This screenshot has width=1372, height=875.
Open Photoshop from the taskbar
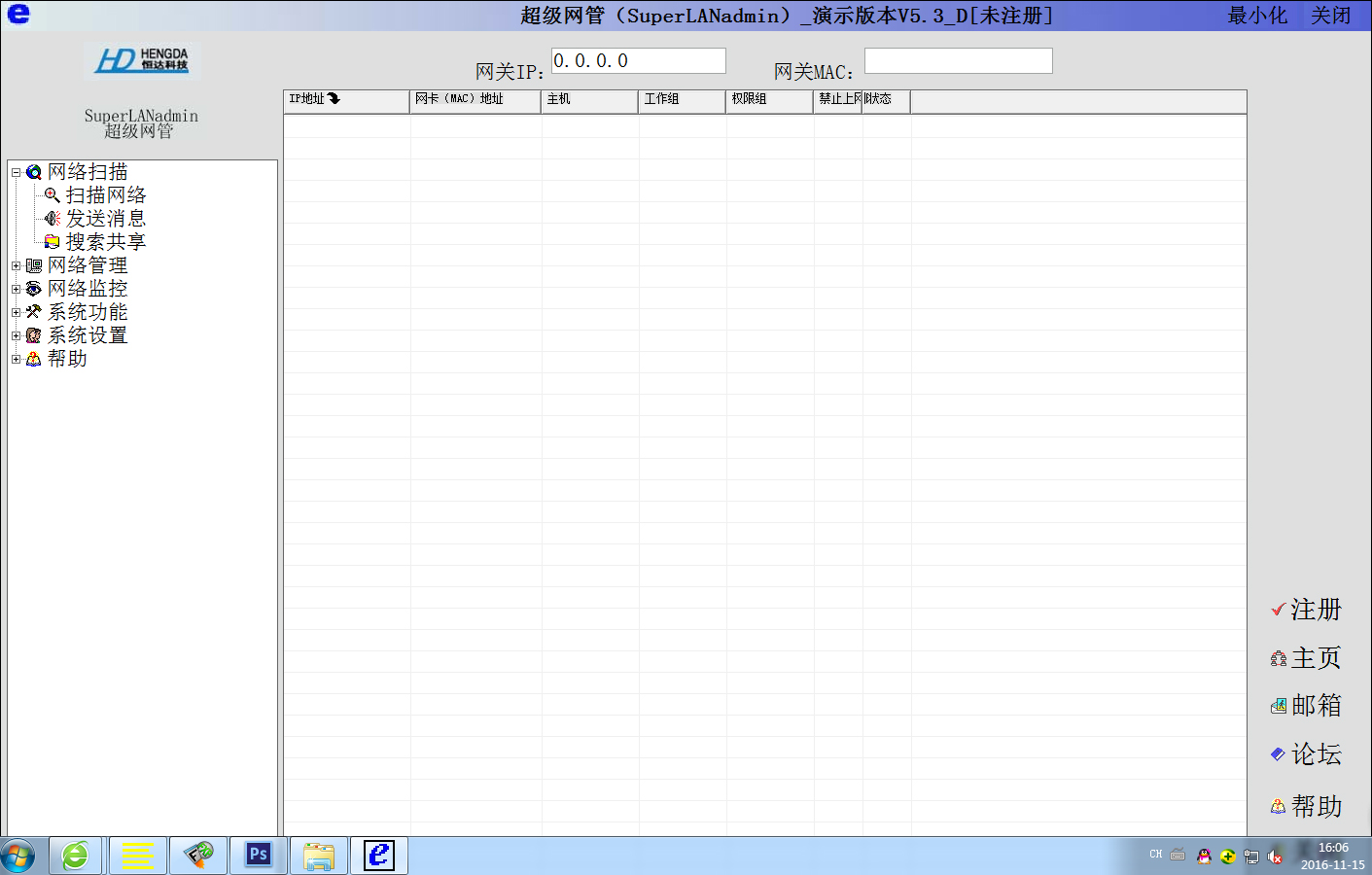[259, 856]
